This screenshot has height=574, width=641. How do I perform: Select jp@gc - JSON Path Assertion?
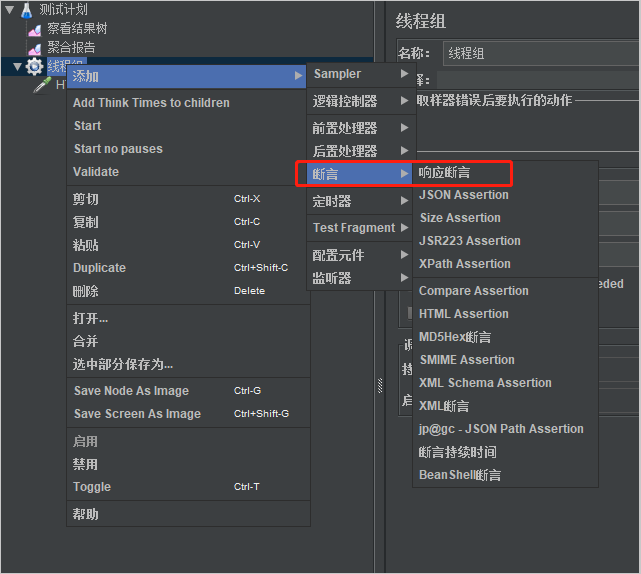point(505,429)
